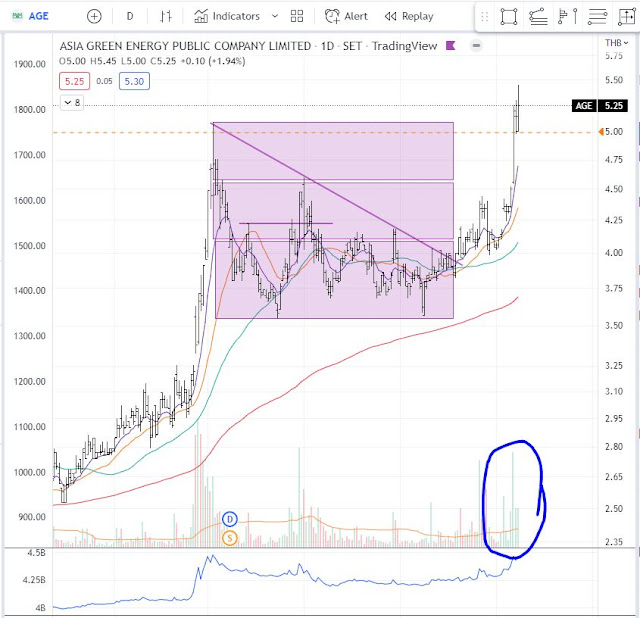
Task: Click the red 5.25 sell price button
Action: [x=75, y=81]
